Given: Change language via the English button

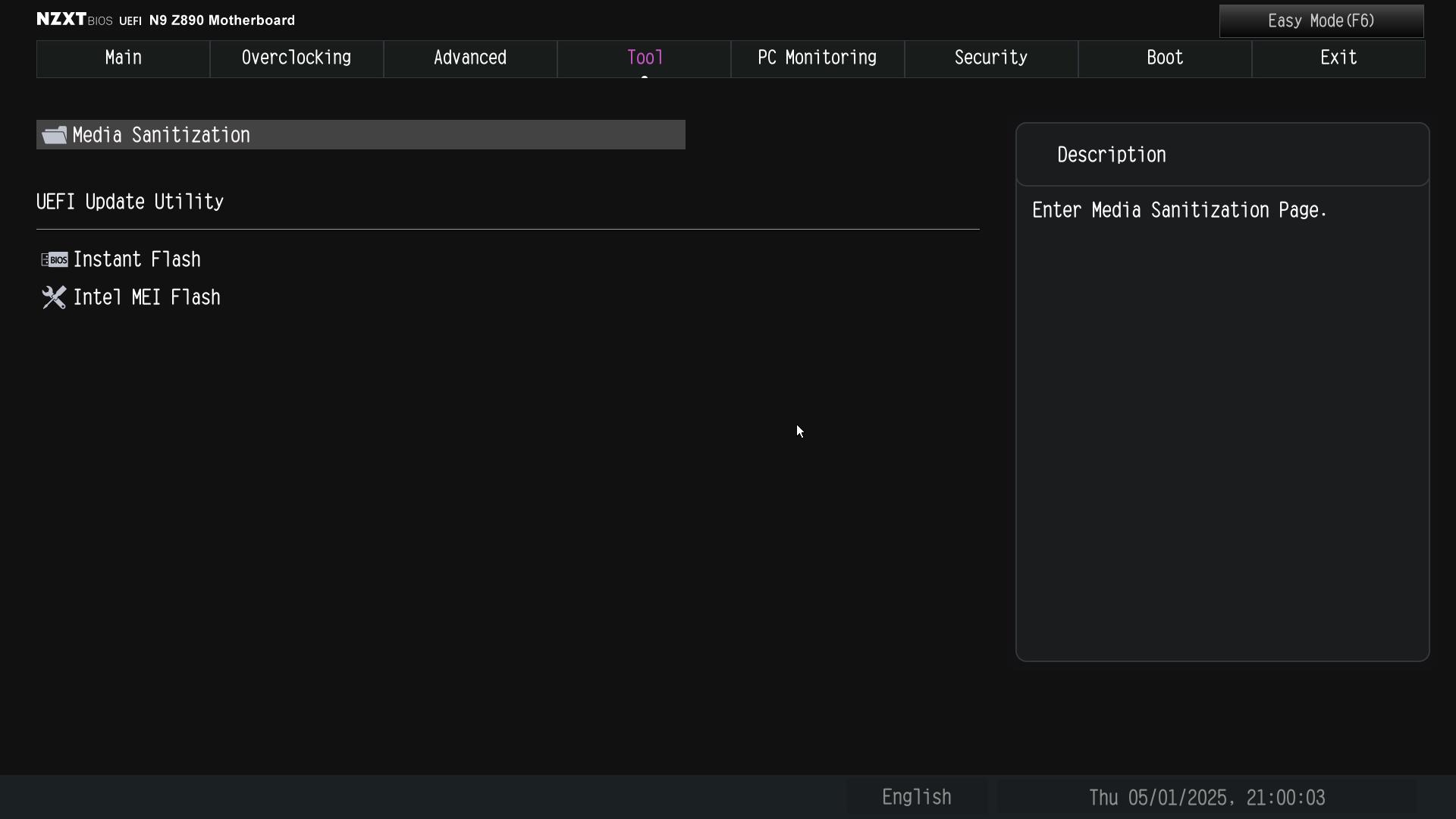Looking at the screenshot, I should click(916, 798).
